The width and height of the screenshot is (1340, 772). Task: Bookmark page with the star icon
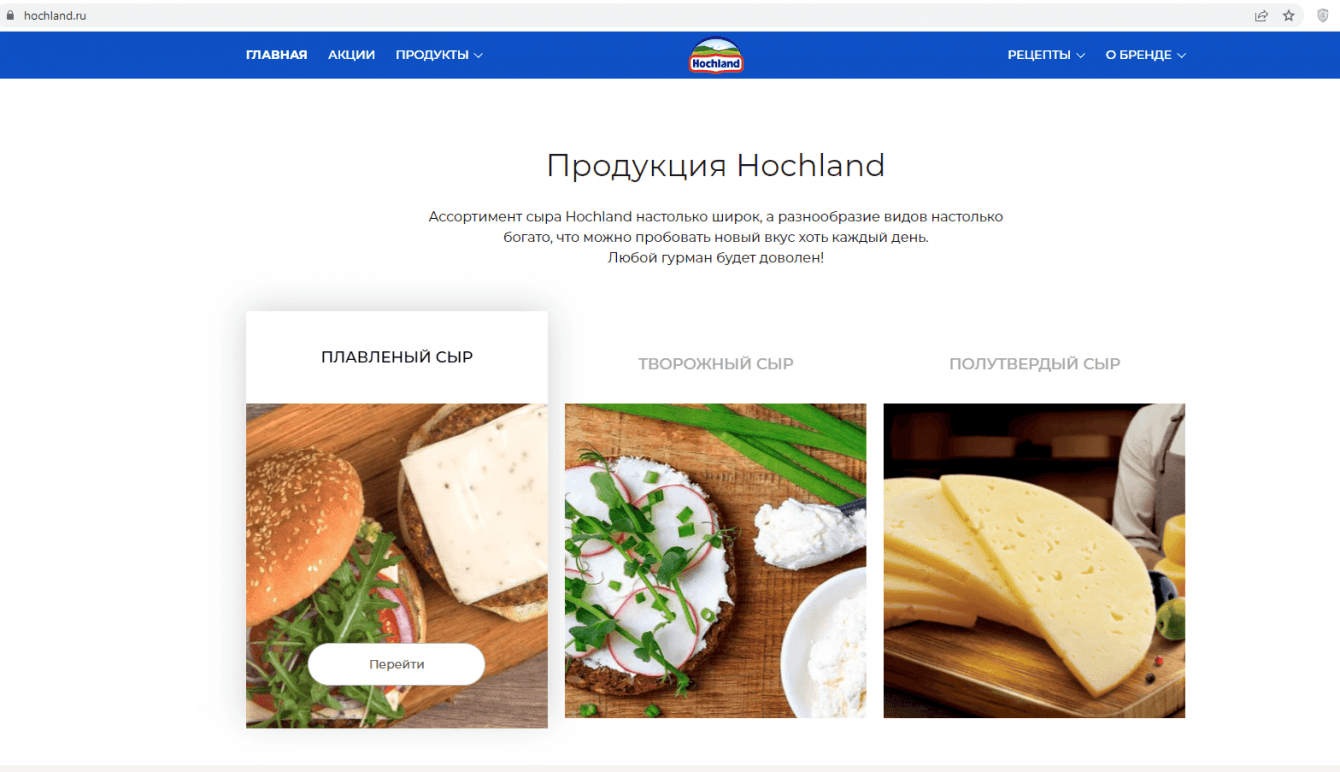pyautogui.click(x=1289, y=16)
